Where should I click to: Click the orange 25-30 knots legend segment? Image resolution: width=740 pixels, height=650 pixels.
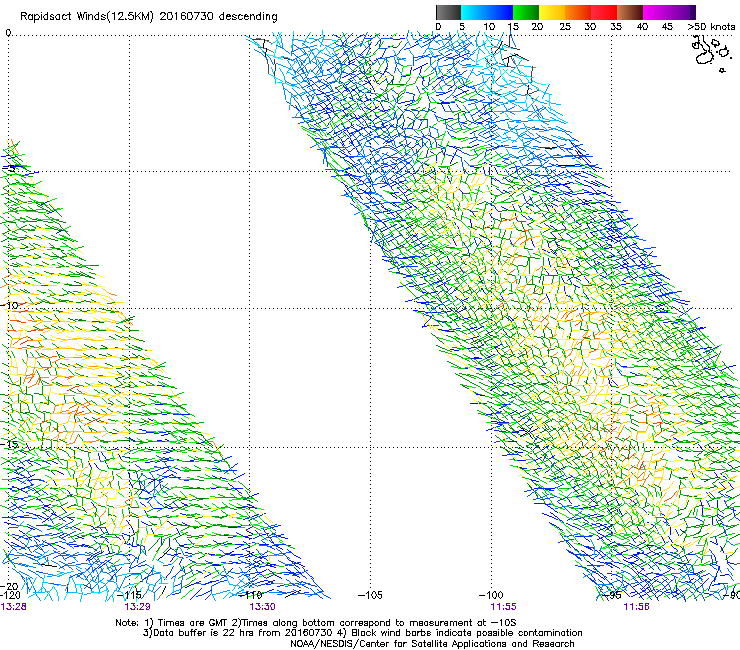578,12
